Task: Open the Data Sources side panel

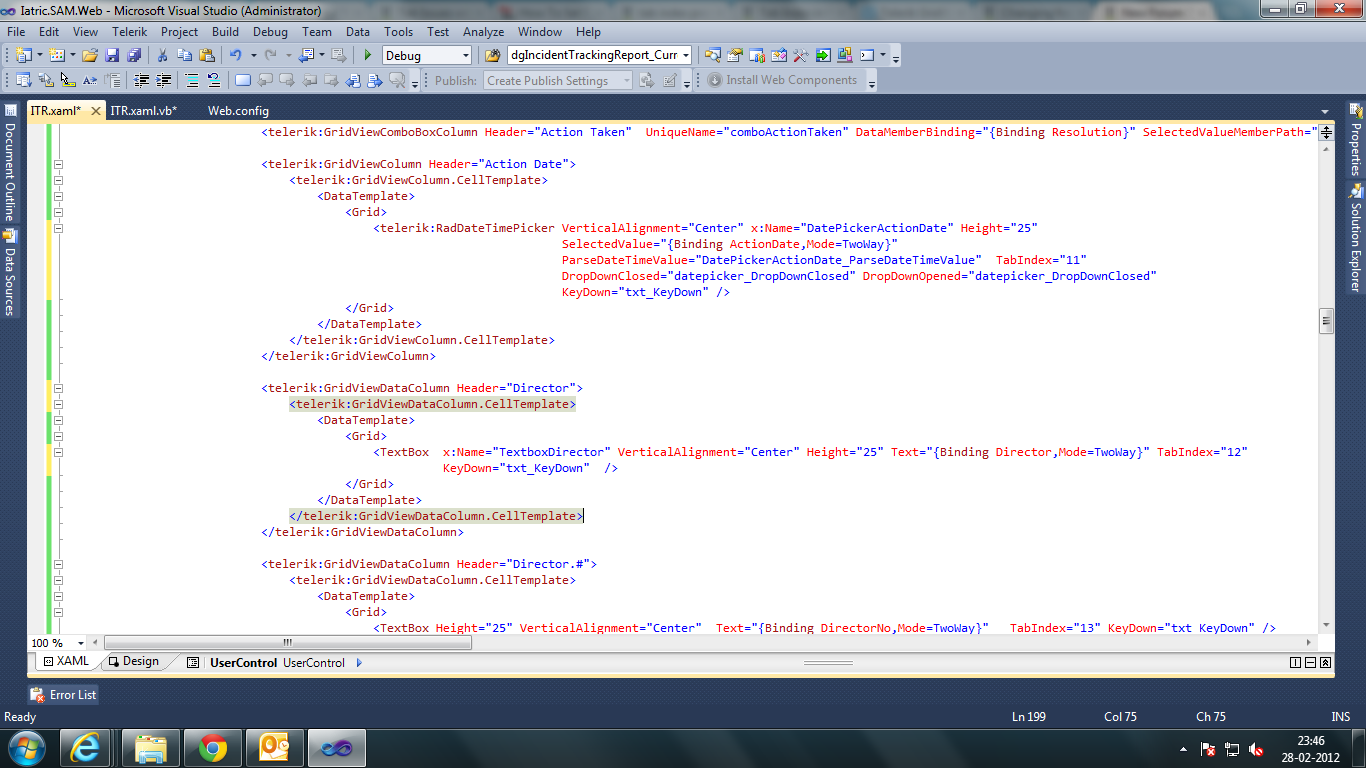Action: (x=9, y=273)
